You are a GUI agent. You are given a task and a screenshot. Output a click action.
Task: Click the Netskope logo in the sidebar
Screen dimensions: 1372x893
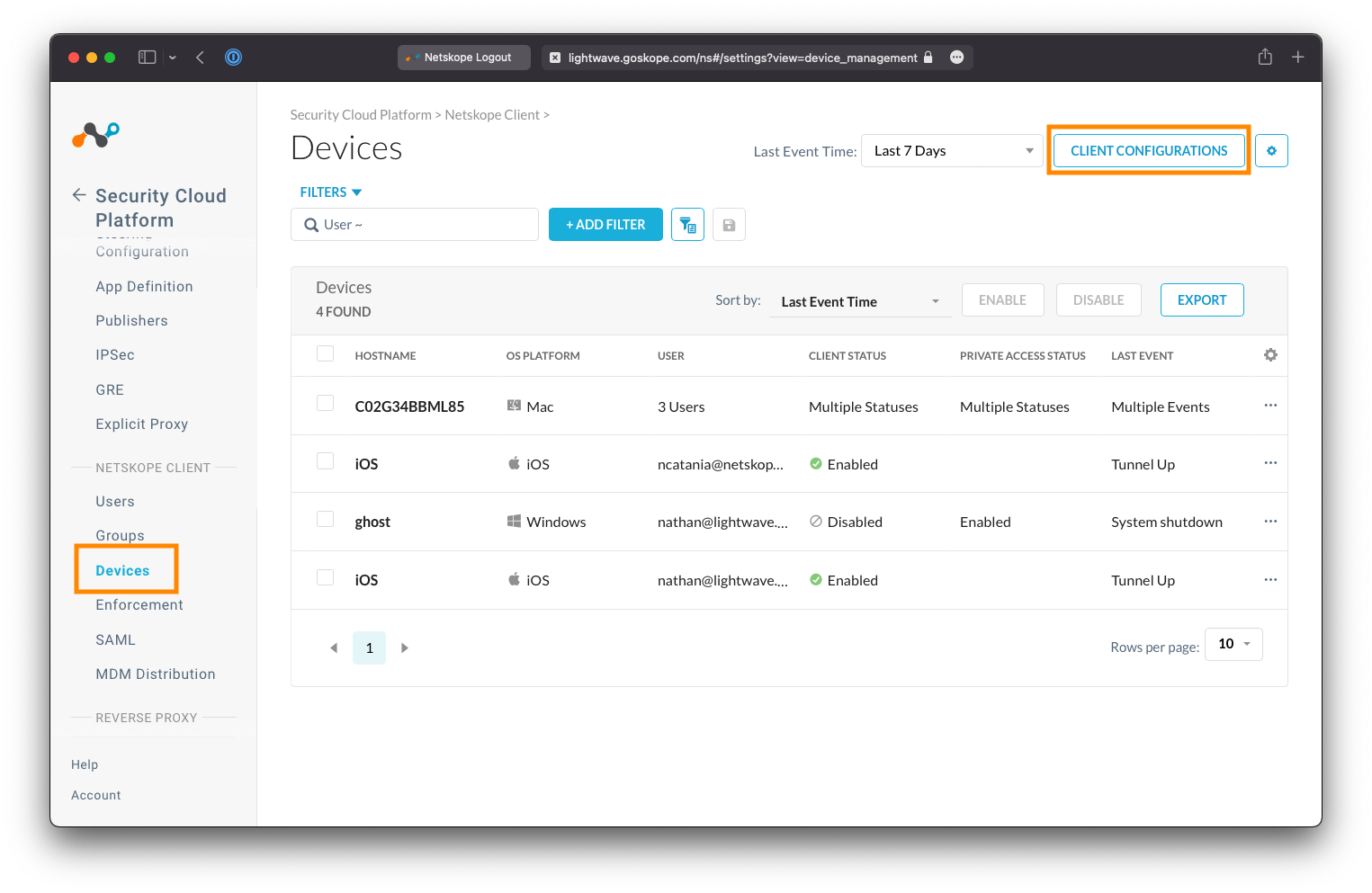(x=94, y=135)
